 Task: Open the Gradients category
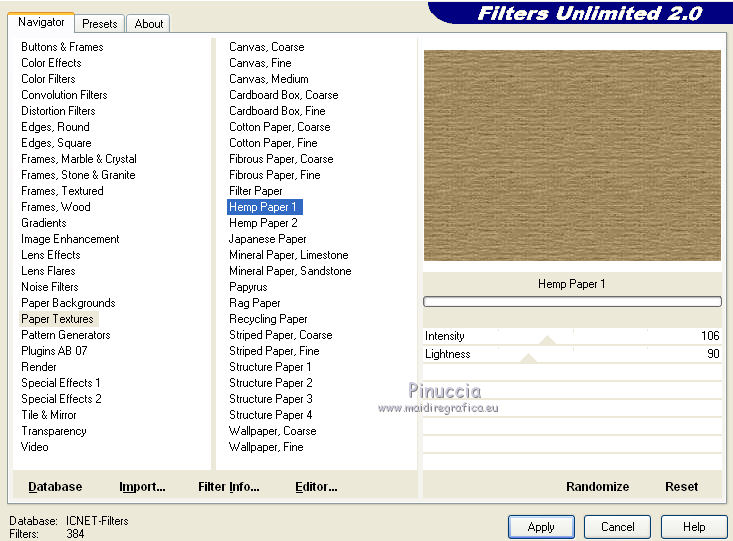43,223
